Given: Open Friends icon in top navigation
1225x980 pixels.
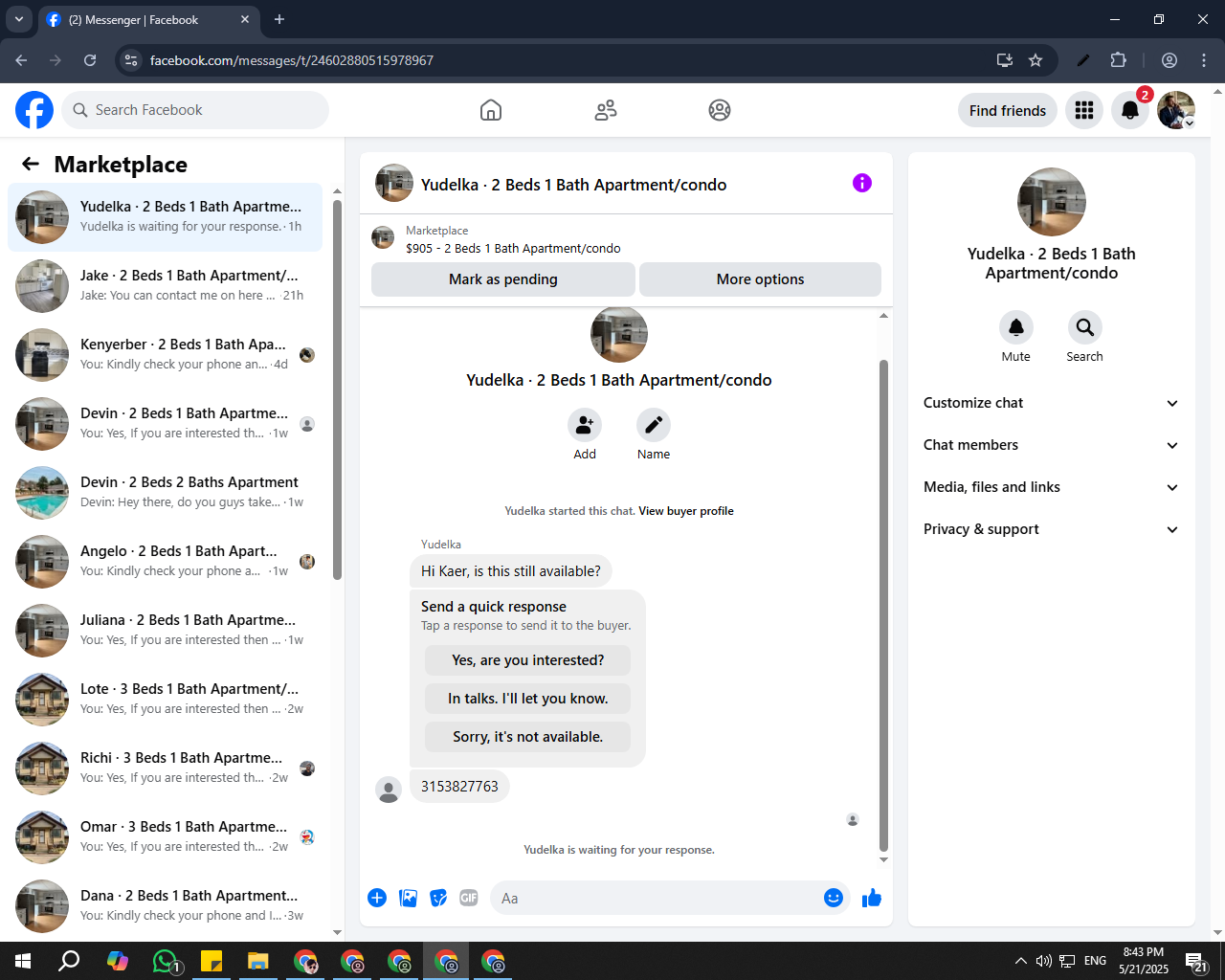Looking at the screenshot, I should coord(606,110).
